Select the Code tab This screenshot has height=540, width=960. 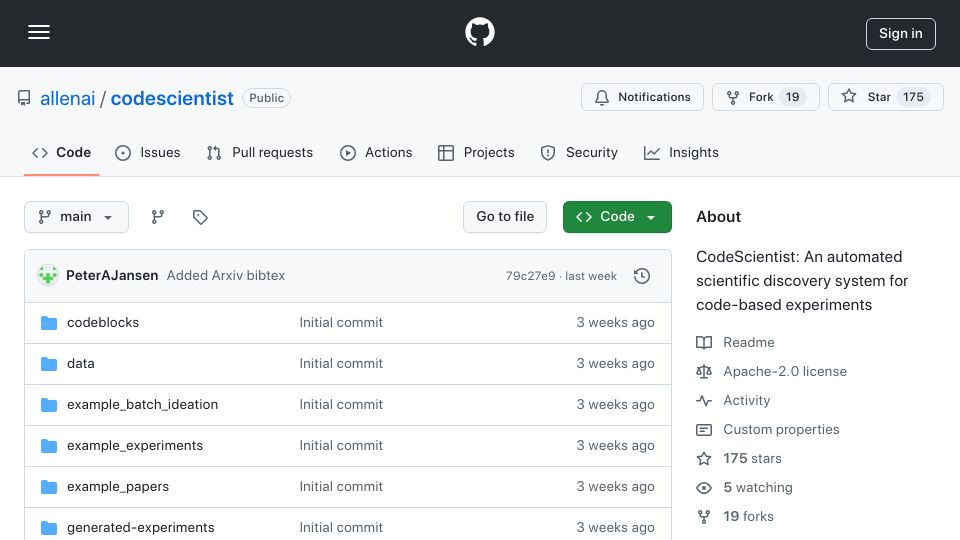[x=61, y=152]
